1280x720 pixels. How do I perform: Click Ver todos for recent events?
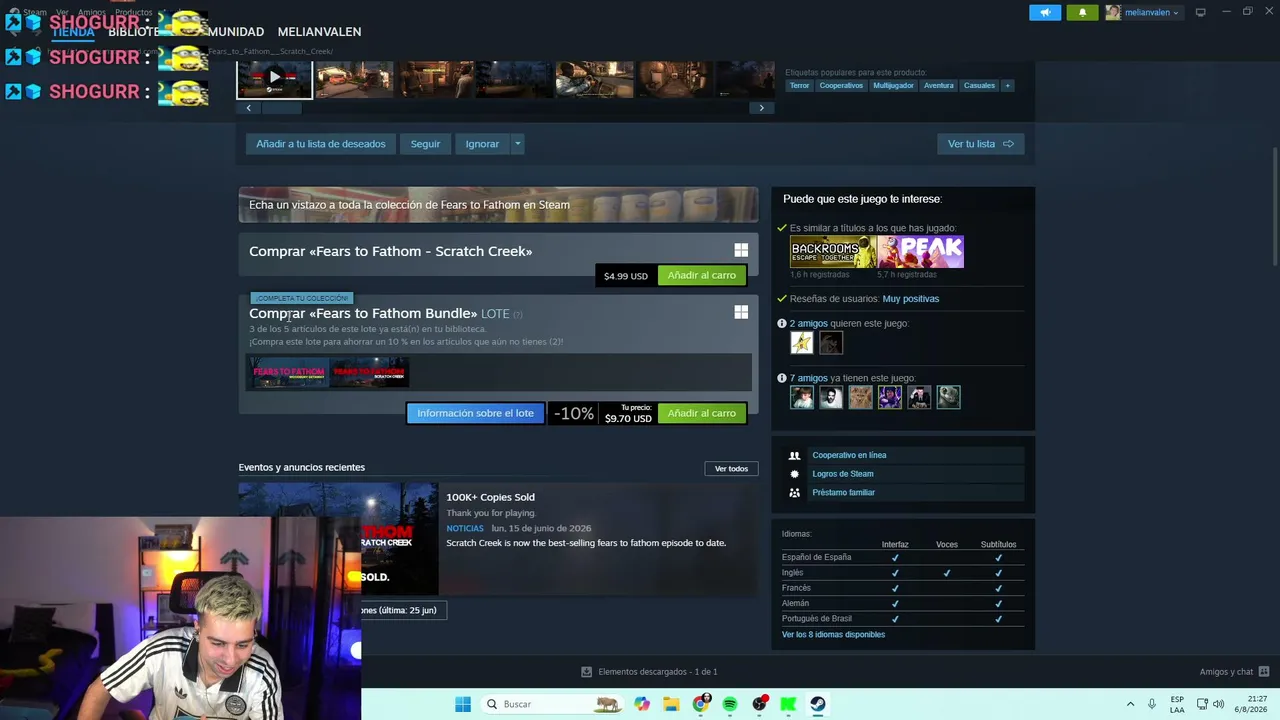coord(731,468)
